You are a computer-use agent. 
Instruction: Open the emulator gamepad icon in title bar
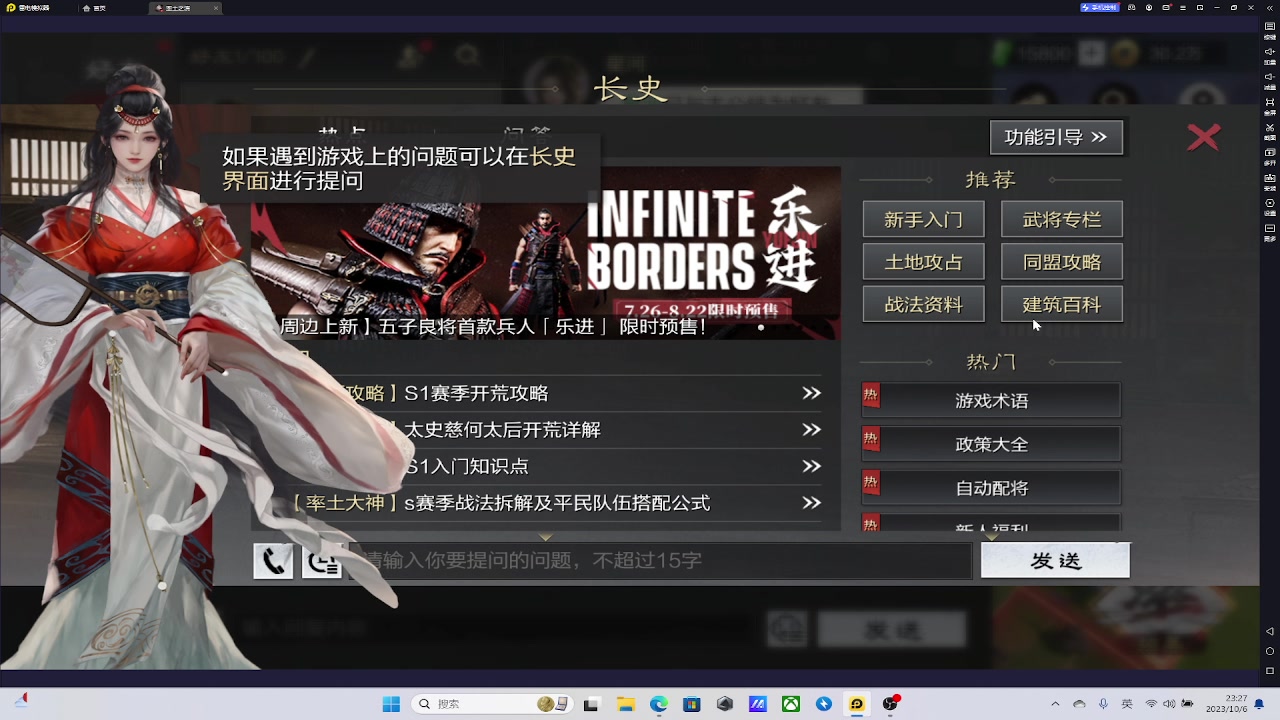1133,7
